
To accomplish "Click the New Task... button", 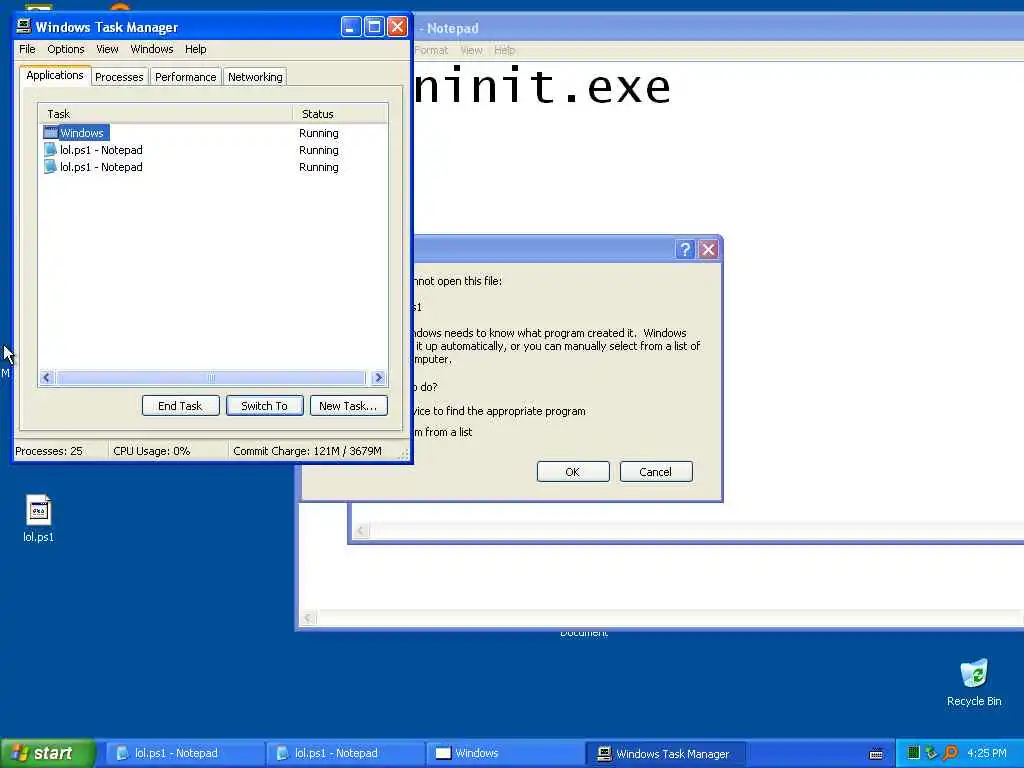I will click(348, 406).
